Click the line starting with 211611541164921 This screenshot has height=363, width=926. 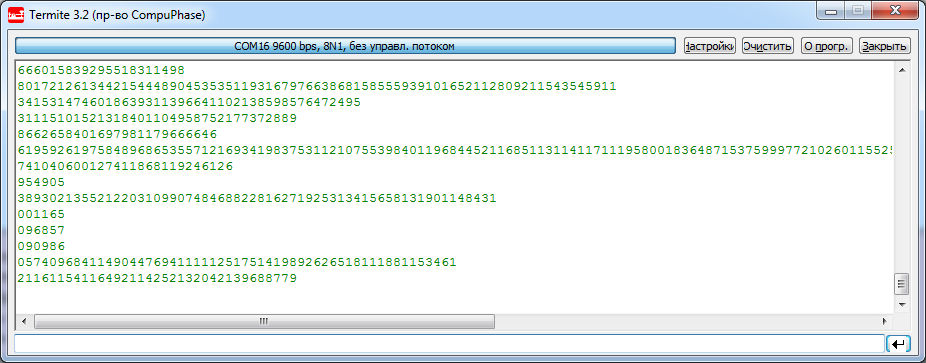tap(157, 278)
